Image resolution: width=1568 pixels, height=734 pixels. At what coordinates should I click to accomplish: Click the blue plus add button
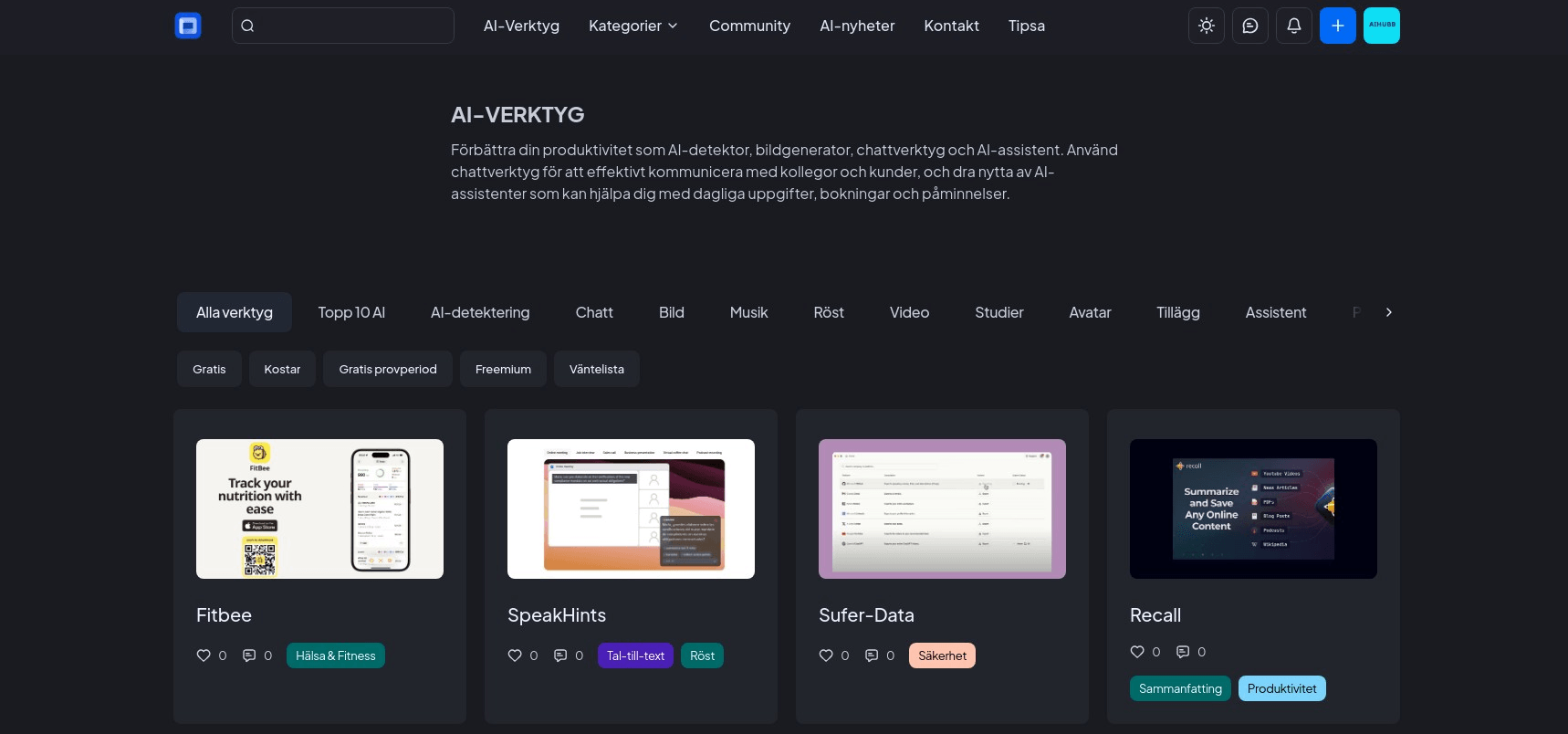tap(1337, 26)
